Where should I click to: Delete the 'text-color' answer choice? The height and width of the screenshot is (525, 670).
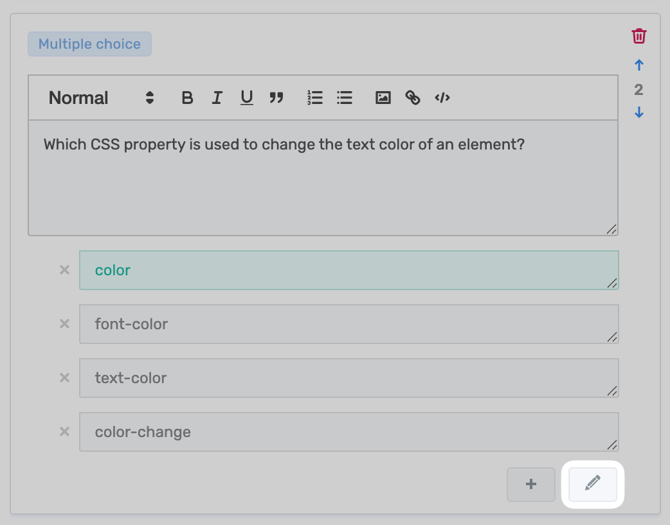click(64, 378)
